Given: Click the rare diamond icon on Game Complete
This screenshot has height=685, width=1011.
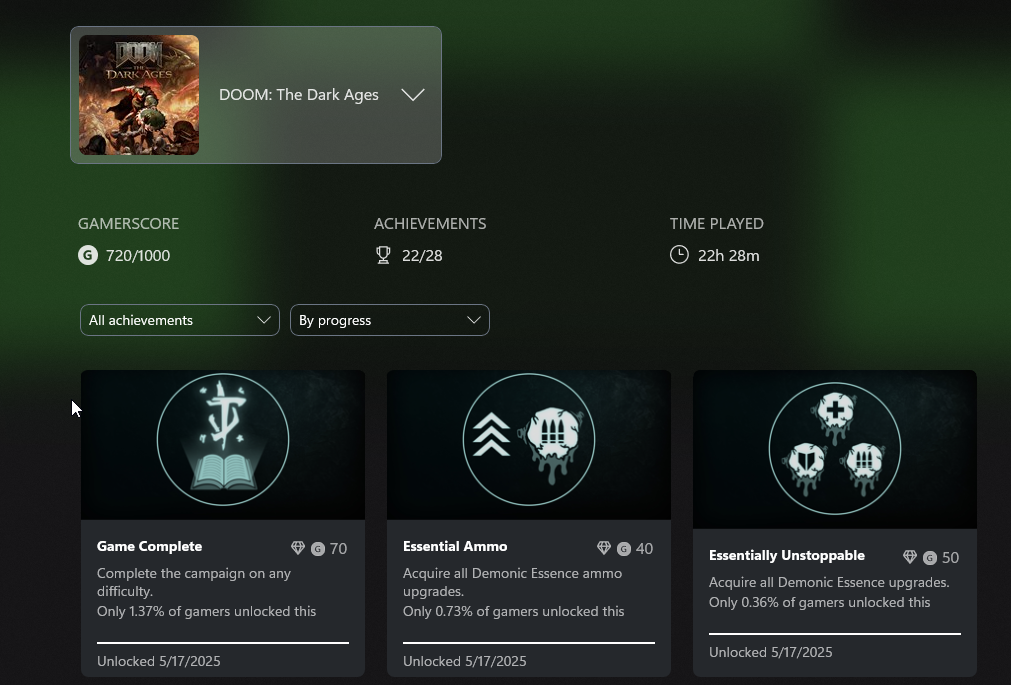Looking at the screenshot, I should click(298, 548).
